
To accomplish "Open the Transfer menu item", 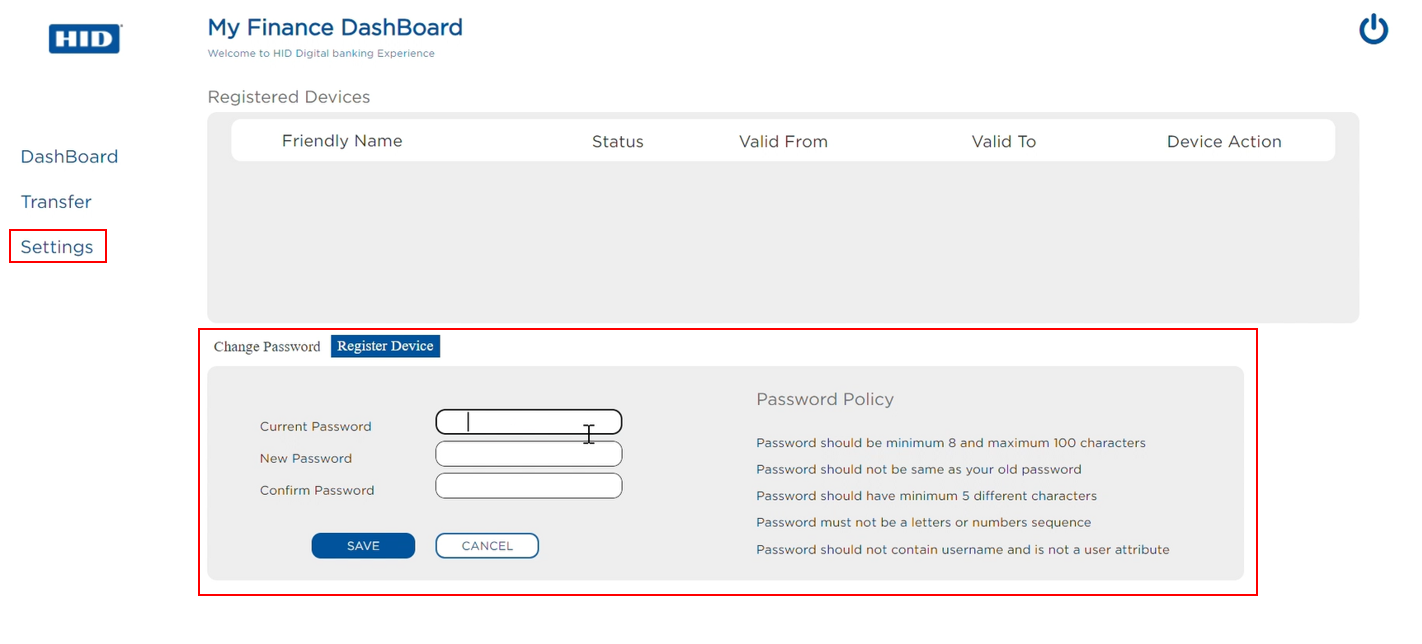I will 56,202.
